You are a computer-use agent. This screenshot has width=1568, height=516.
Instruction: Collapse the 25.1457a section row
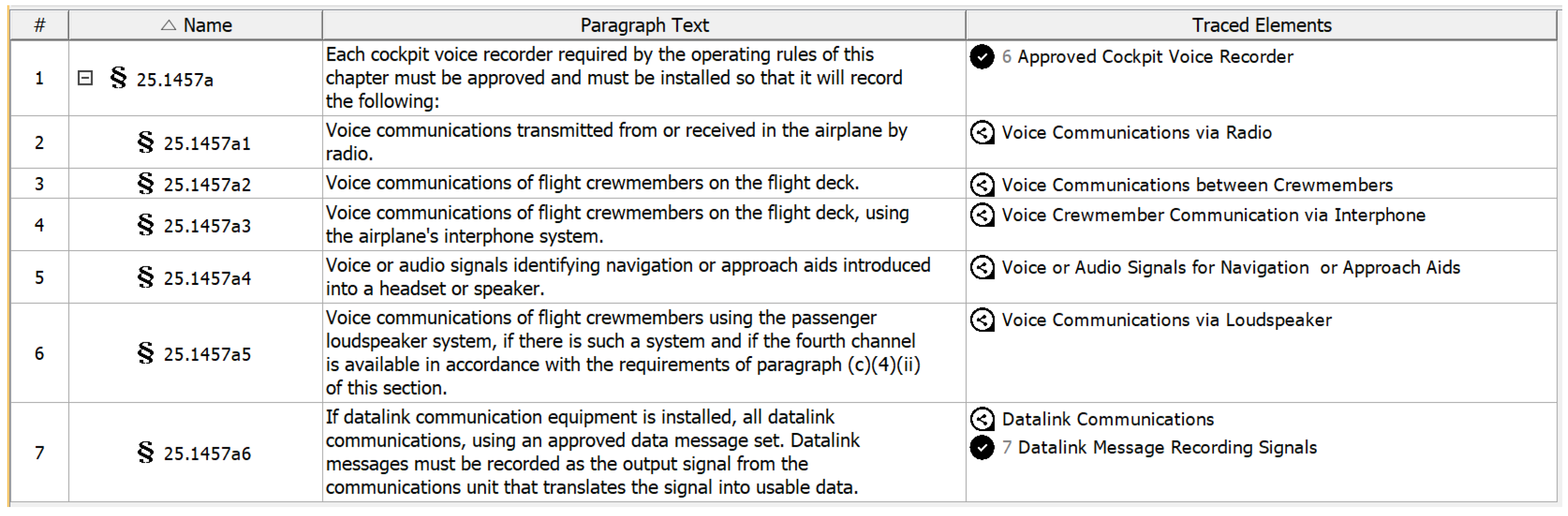85,78
